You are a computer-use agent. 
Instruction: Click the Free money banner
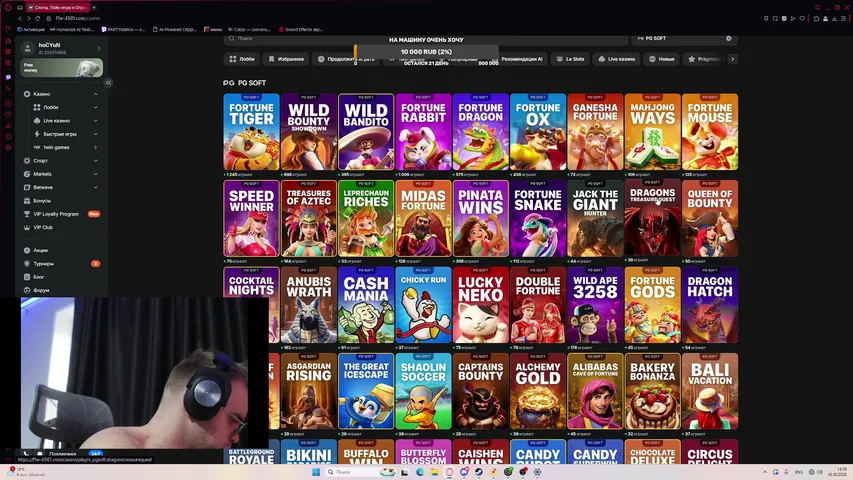[x=61, y=68]
